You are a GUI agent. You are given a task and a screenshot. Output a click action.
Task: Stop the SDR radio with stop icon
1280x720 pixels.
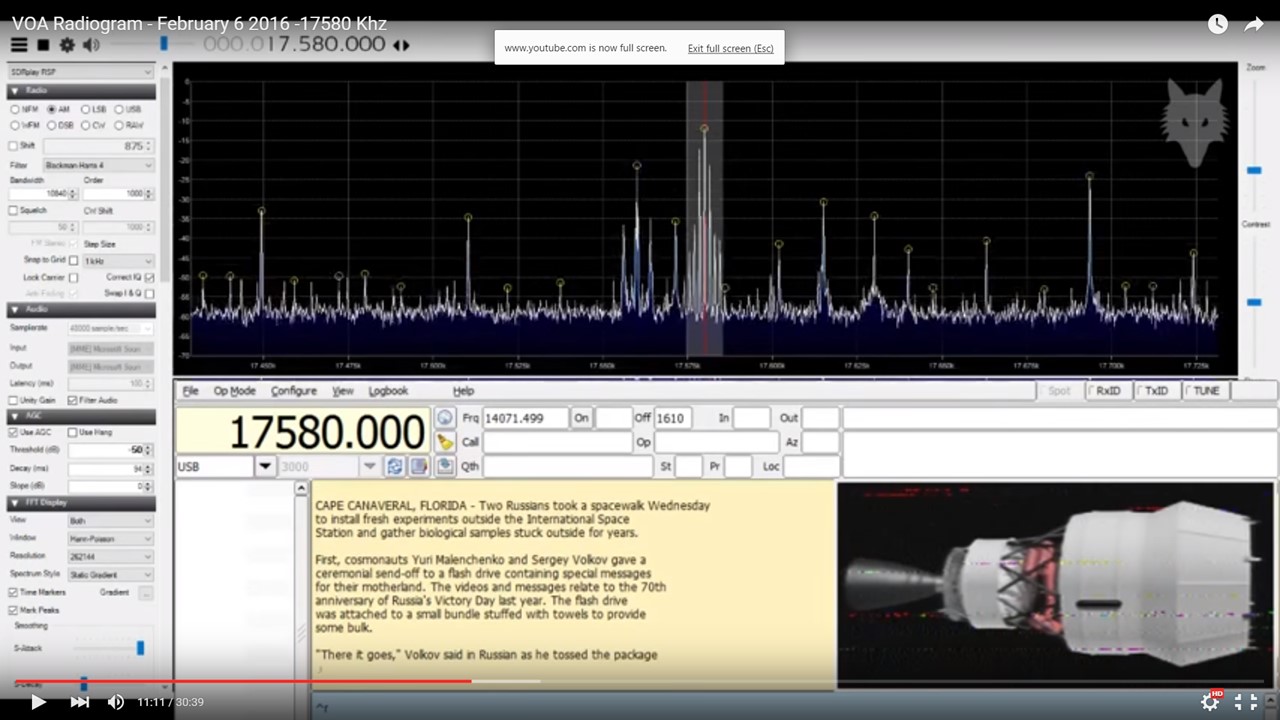pos(43,45)
